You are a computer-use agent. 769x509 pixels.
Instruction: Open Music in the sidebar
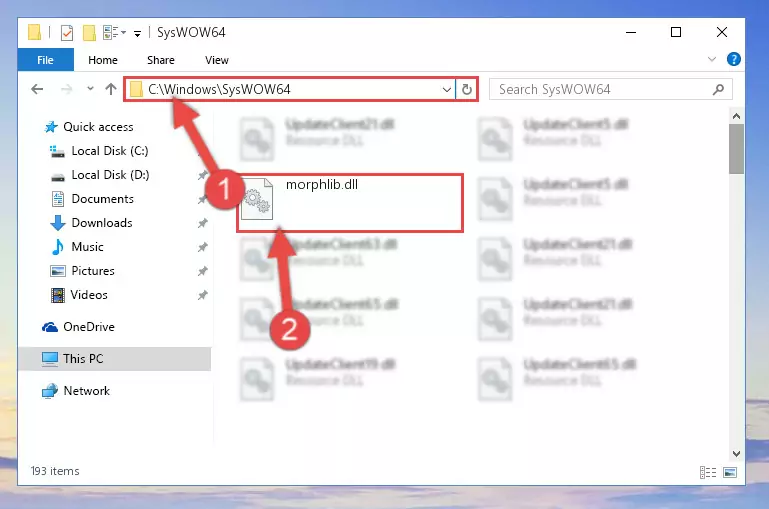tap(77, 247)
